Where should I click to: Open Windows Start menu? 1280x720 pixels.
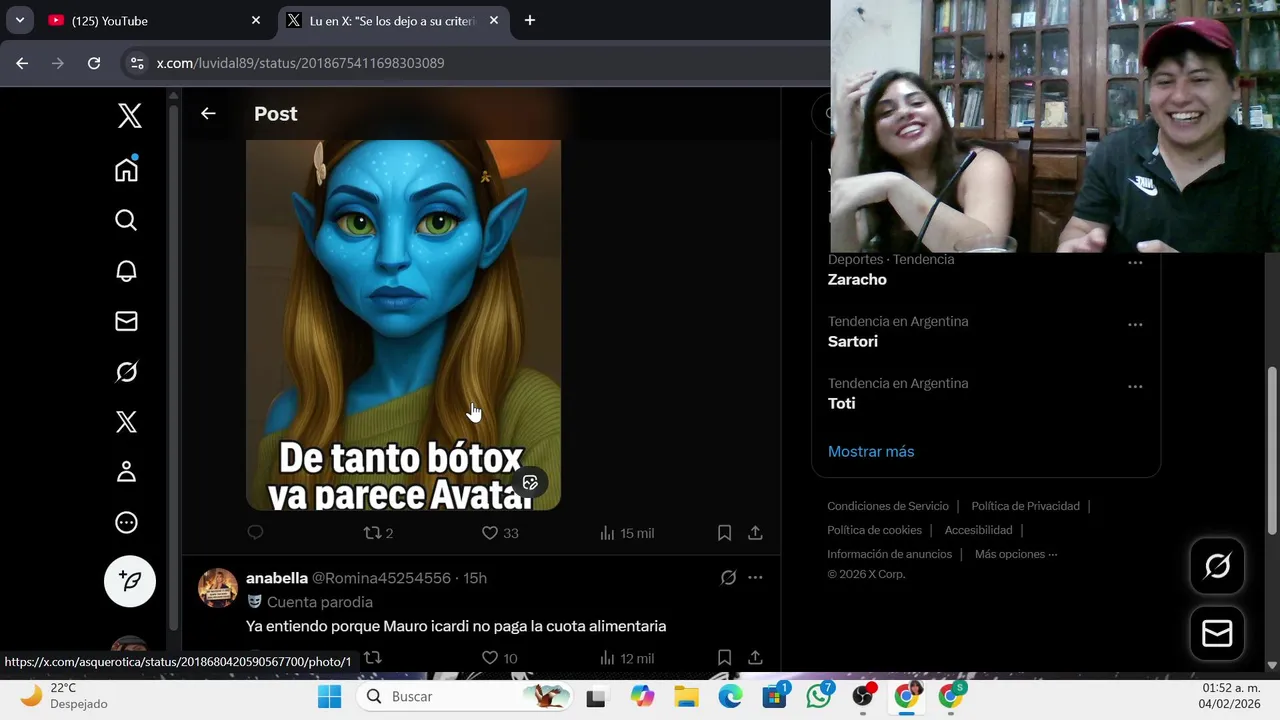[329, 696]
